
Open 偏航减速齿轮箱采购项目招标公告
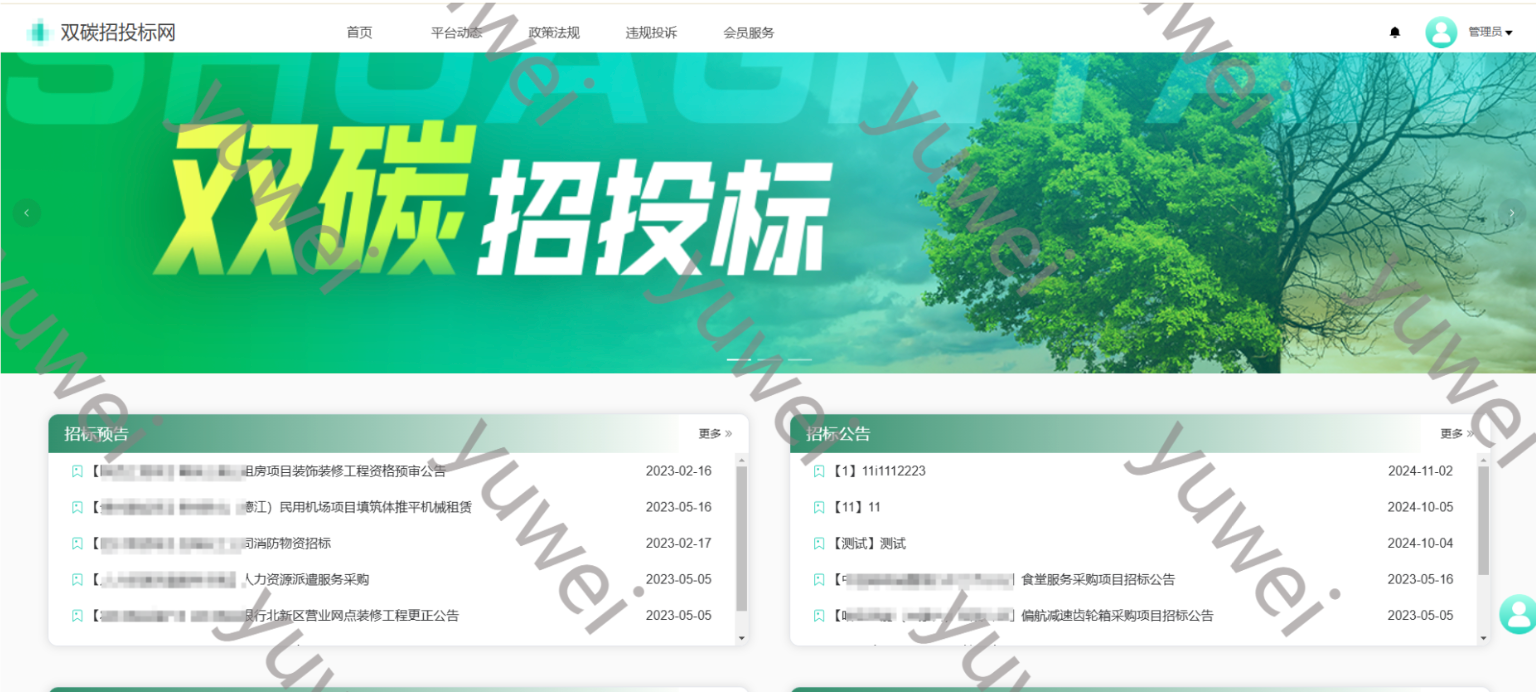click(x=1023, y=615)
